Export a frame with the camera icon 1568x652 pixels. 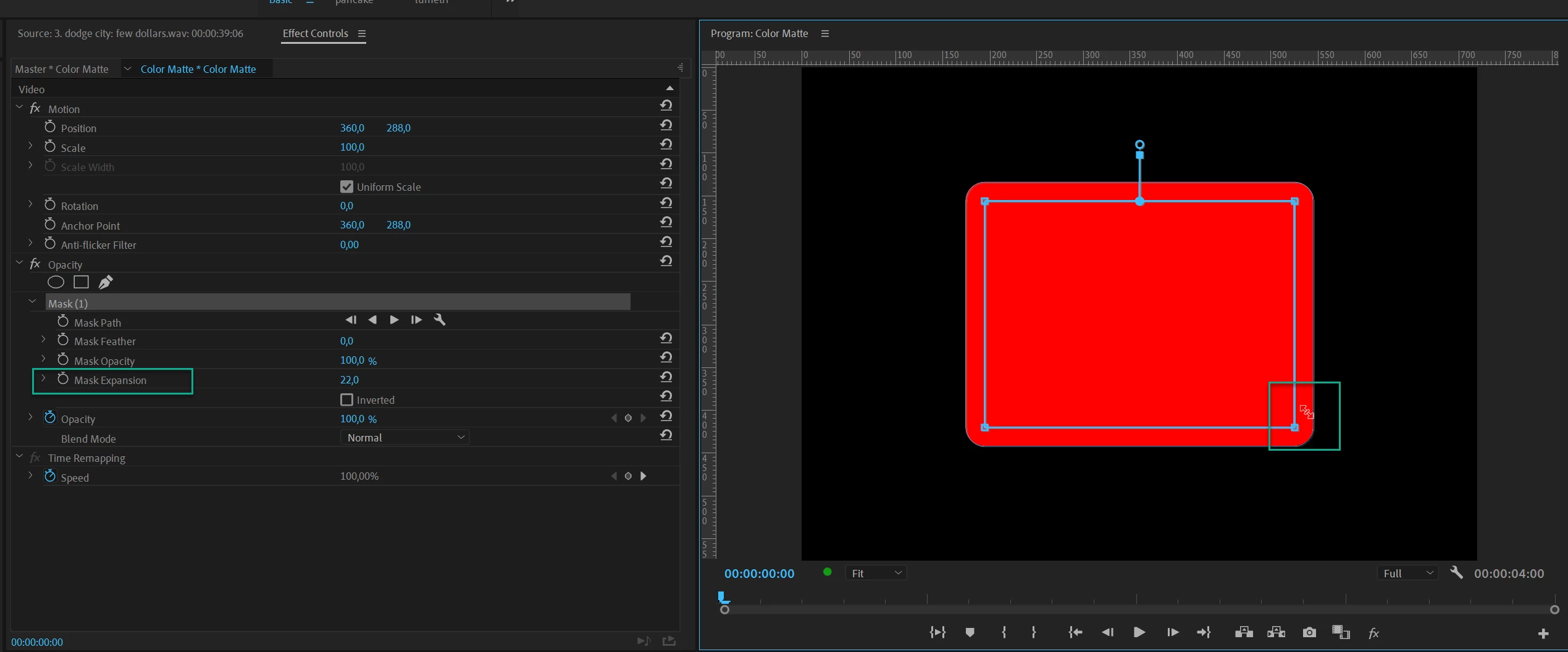point(1309,632)
